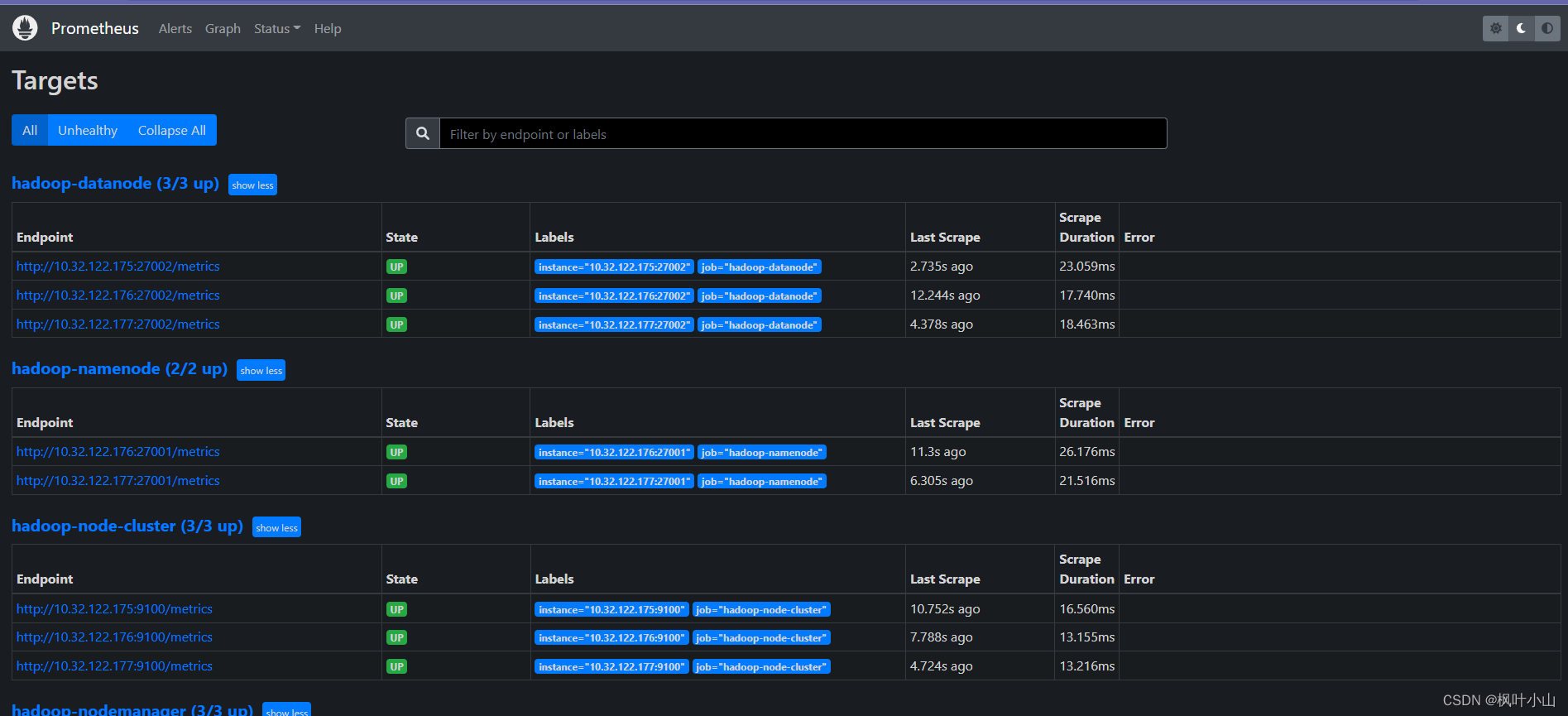
Task: Open endpoint 10.32.122.177:27001/metrics
Action: click(118, 481)
